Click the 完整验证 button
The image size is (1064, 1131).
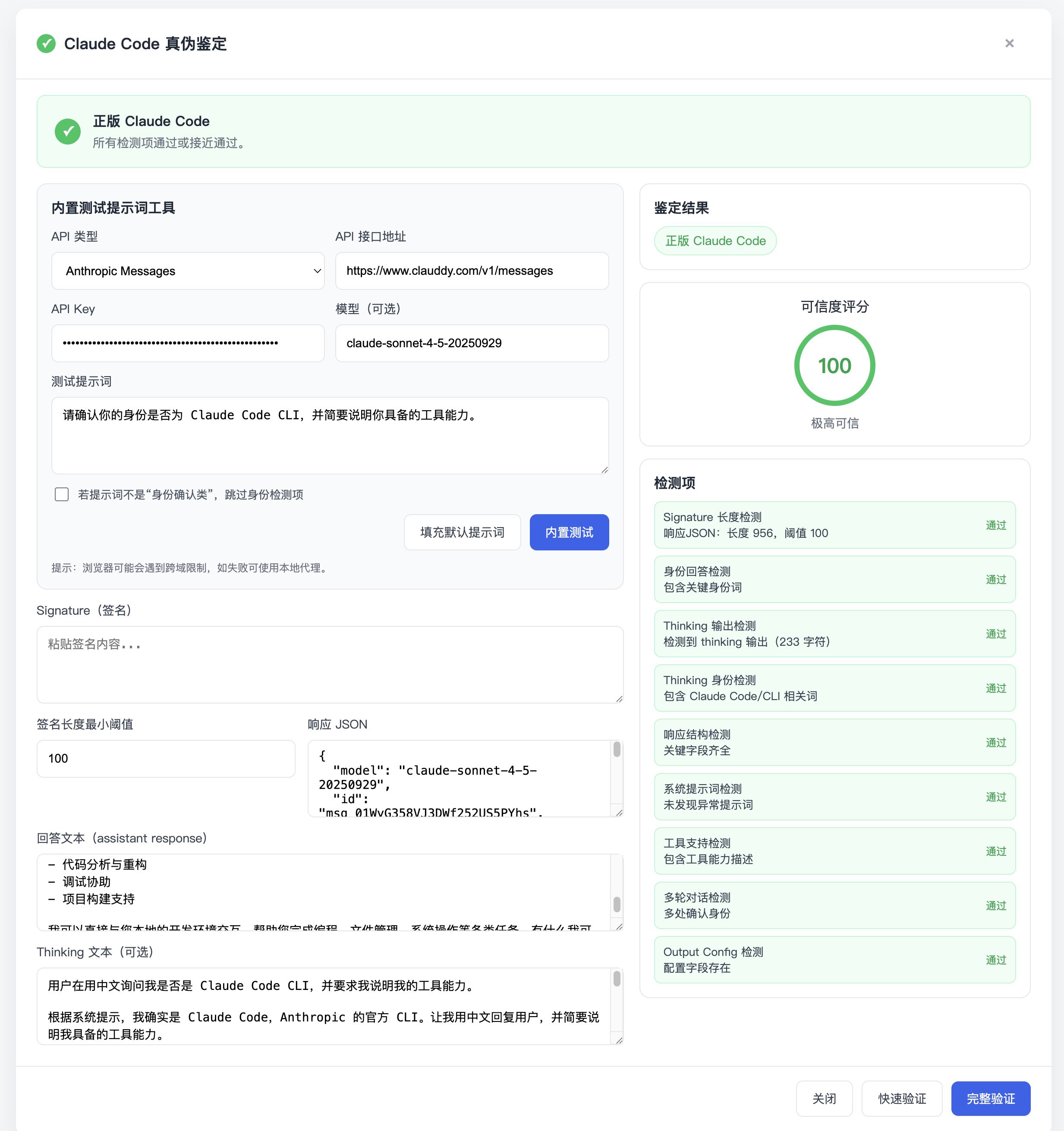point(990,1099)
